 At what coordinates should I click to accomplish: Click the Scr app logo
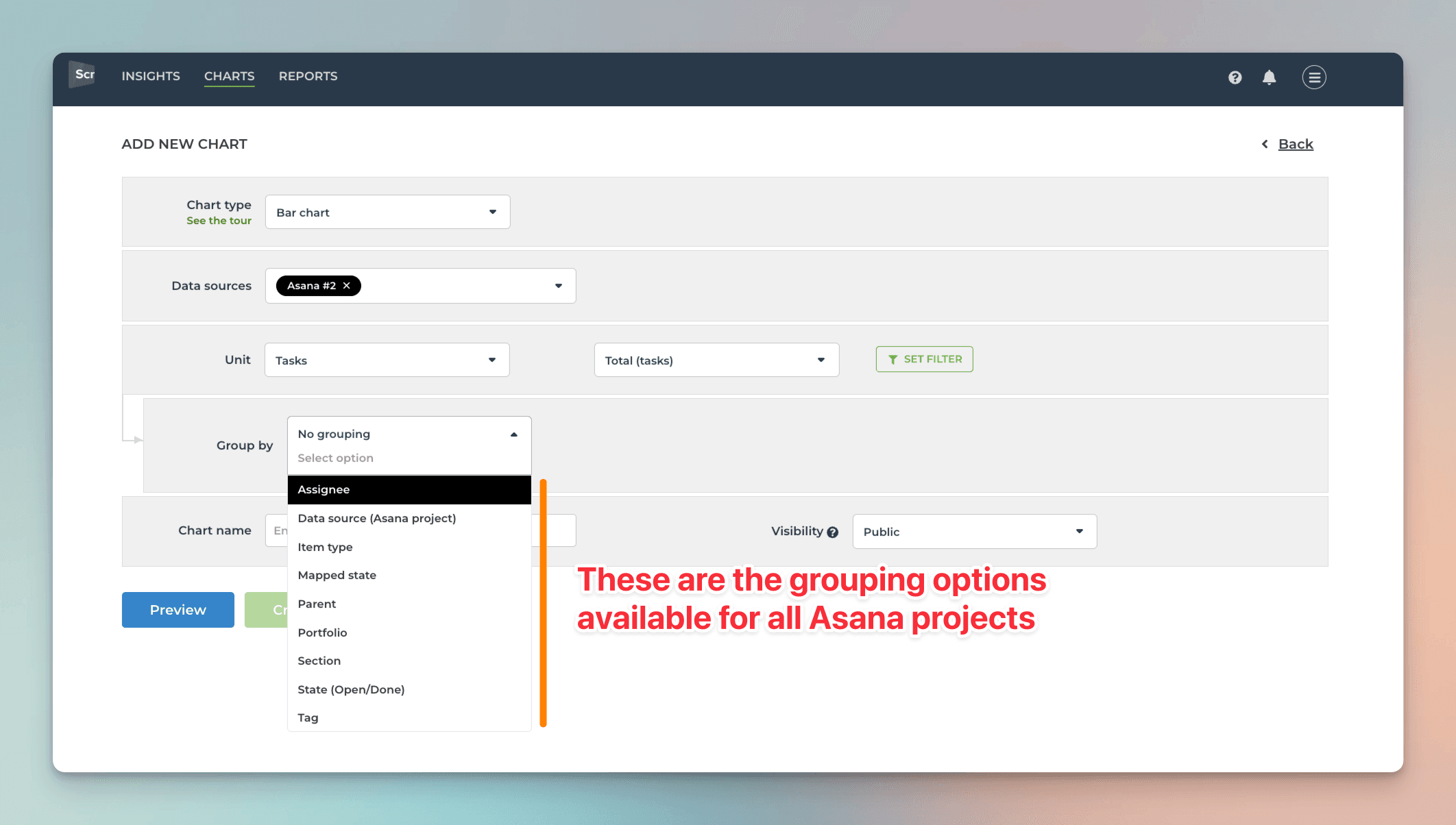pos(82,75)
